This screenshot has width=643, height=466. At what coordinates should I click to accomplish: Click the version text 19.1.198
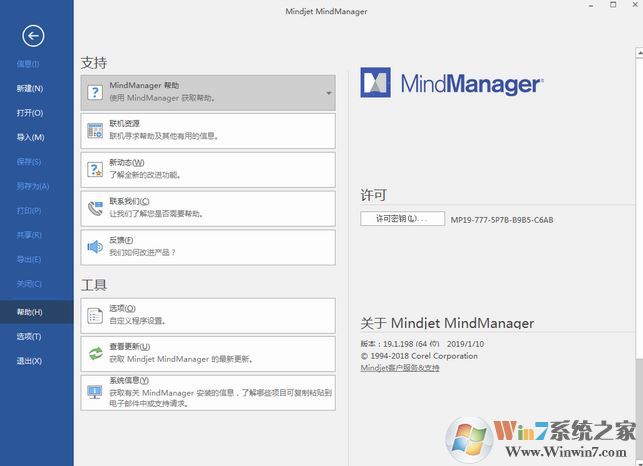[x=398, y=344]
